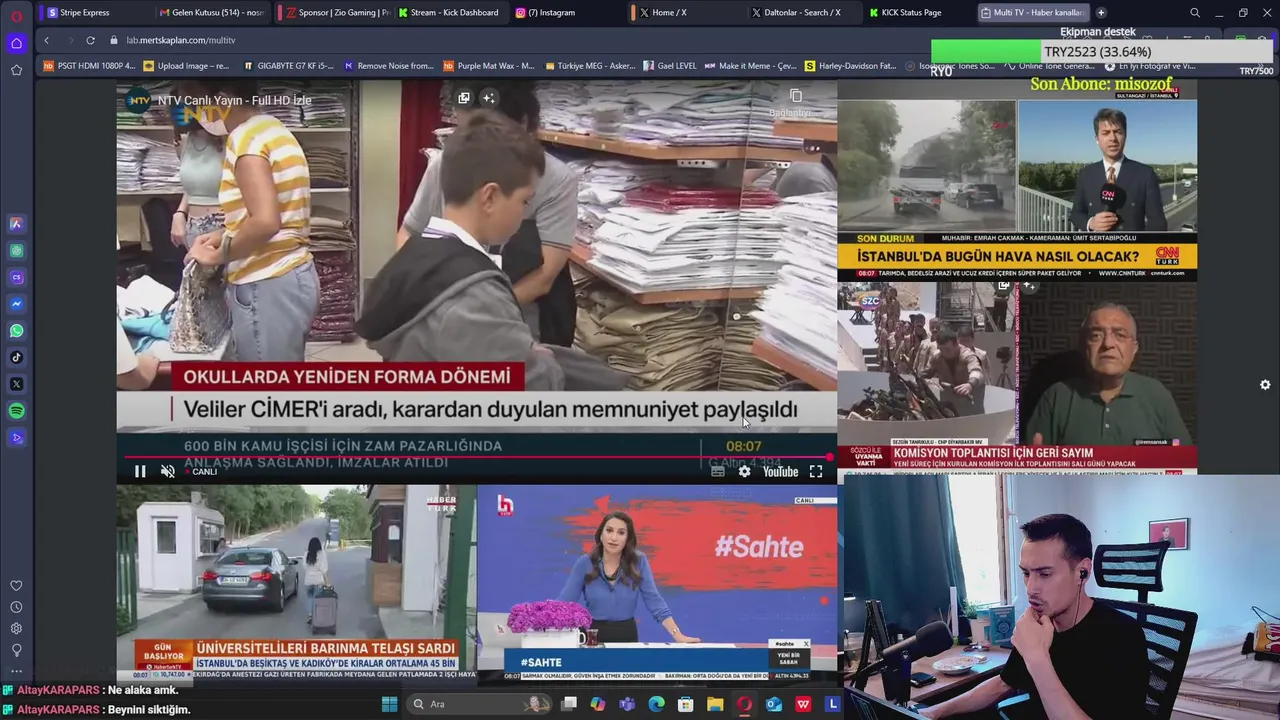This screenshot has width=1280, height=720.
Task: Open YouTube player settings gear
Action: point(744,472)
